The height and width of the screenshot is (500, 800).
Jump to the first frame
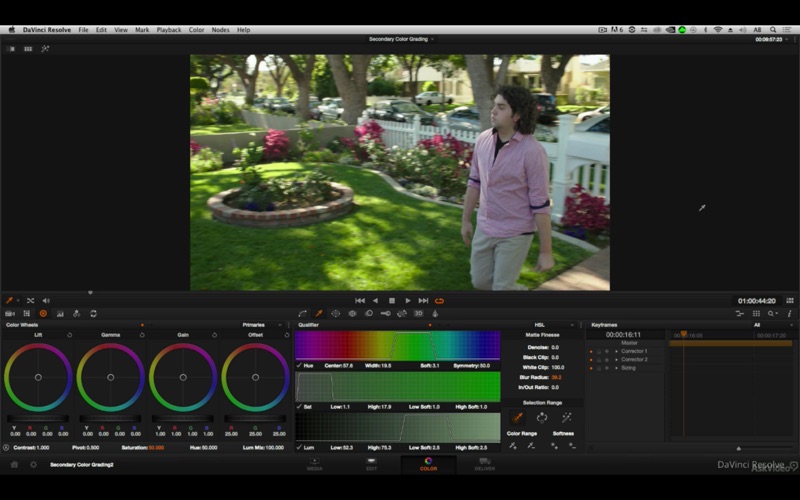(x=360, y=301)
